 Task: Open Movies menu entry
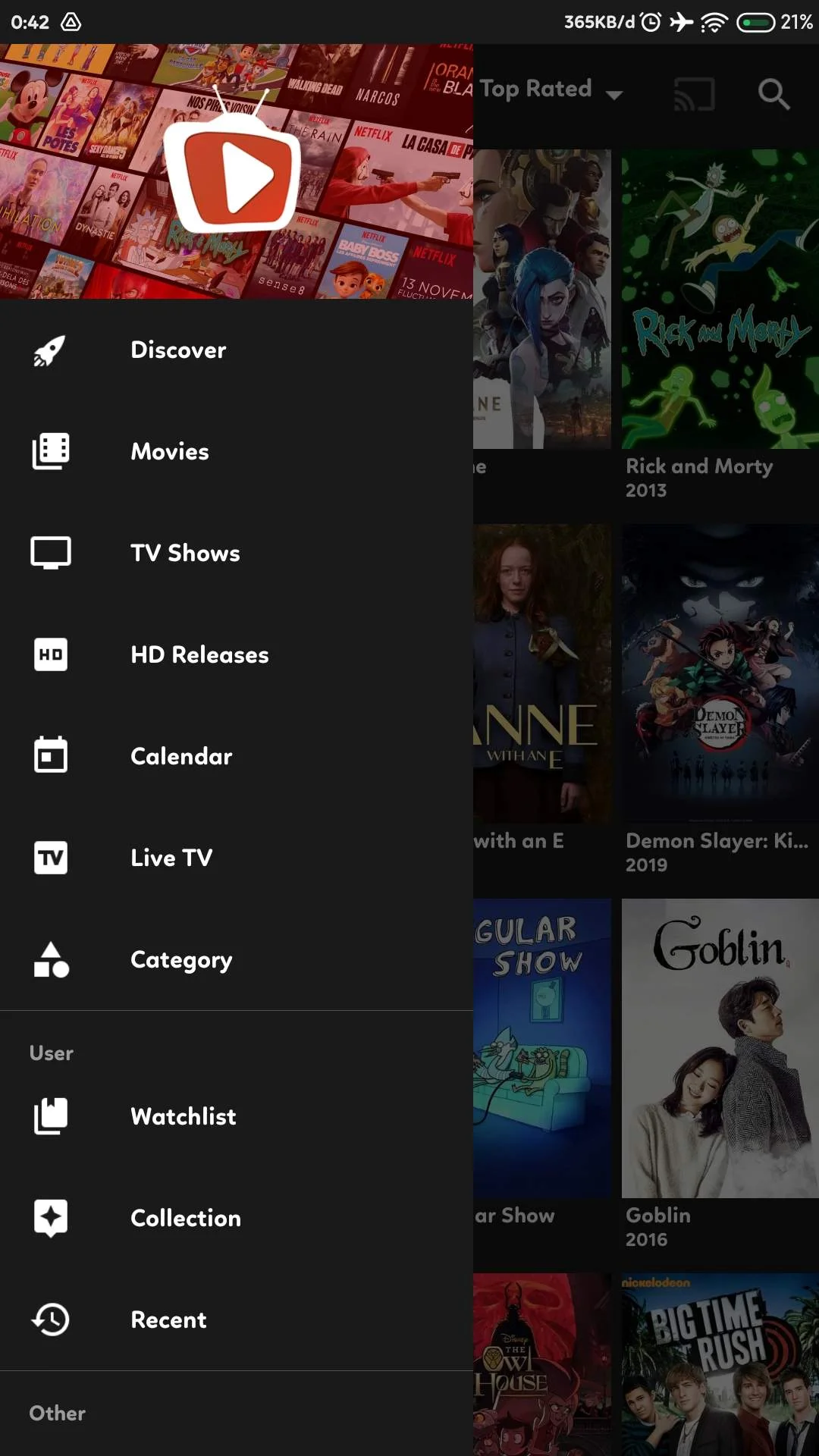point(237,451)
